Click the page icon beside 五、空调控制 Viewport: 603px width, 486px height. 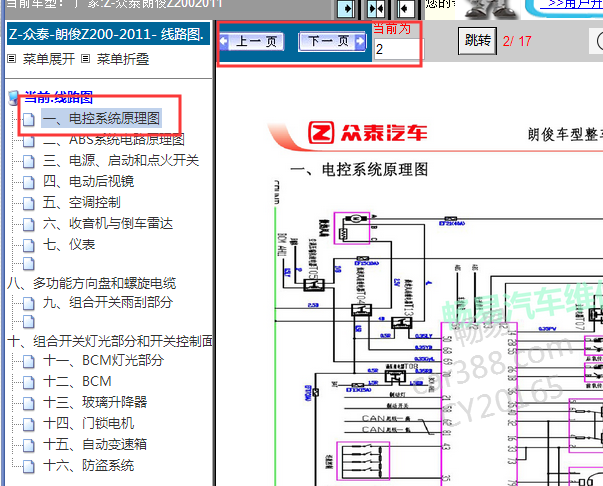tap(28, 203)
